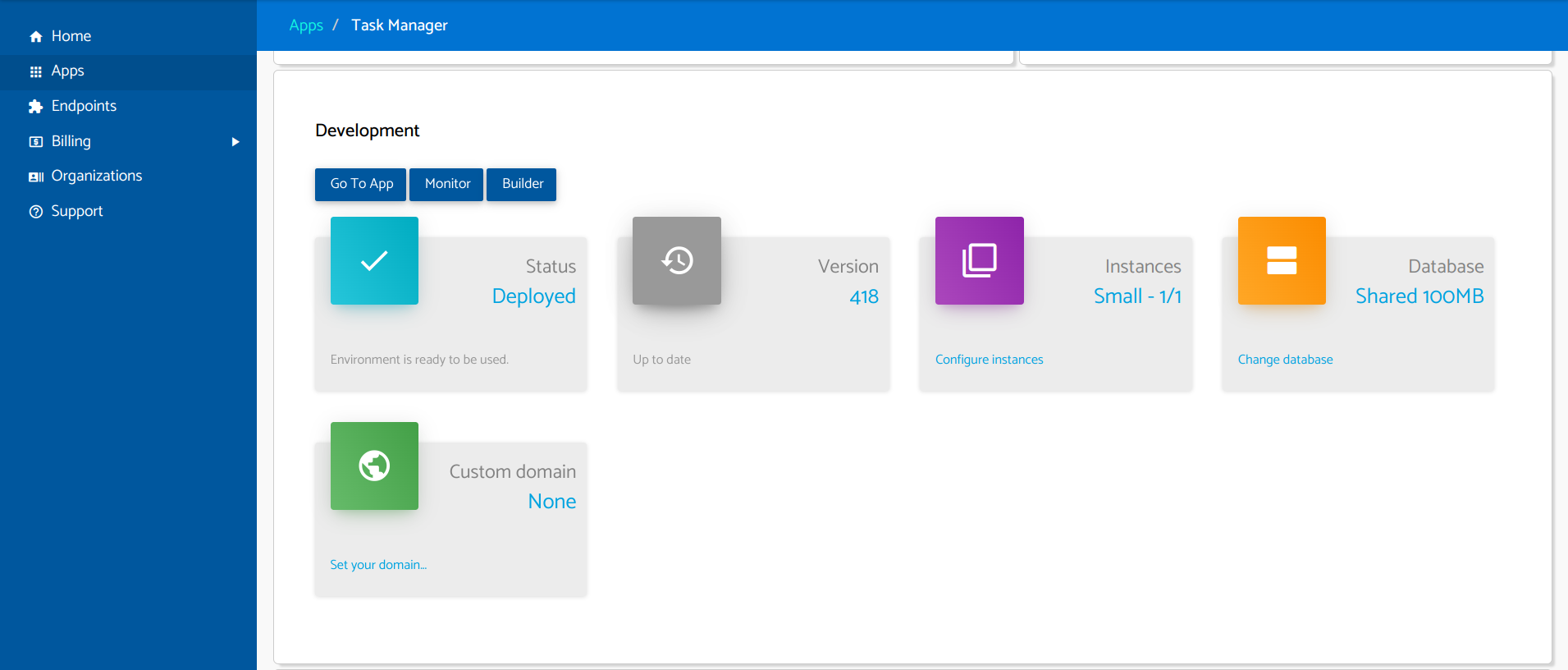Click the green globe Custom domain icon
1568x670 pixels.
click(374, 466)
